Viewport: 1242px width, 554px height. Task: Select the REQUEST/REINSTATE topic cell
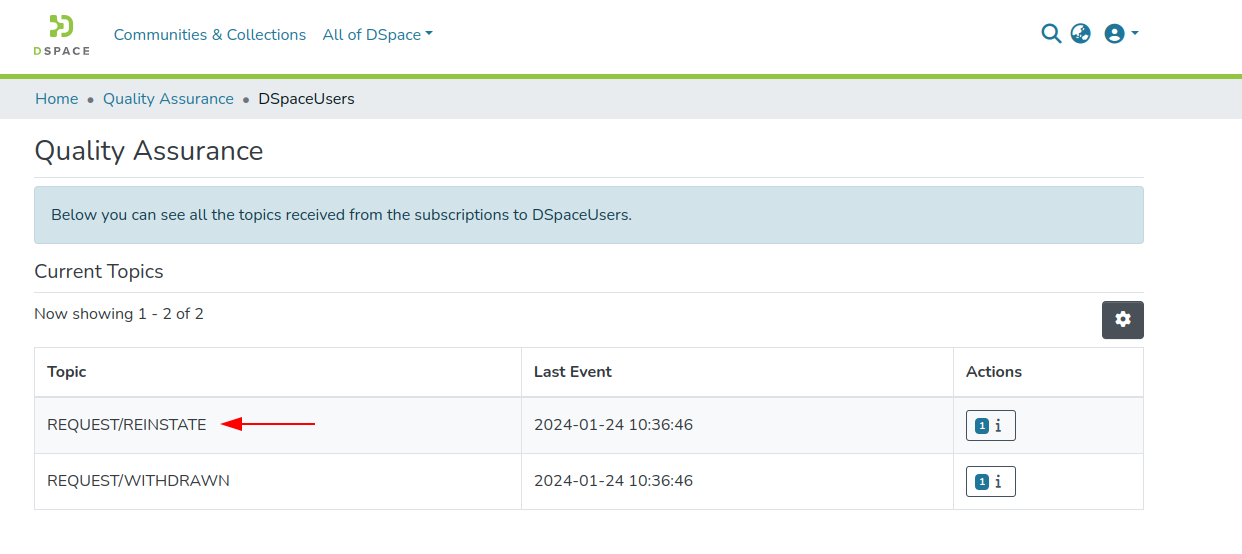tap(127, 425)
